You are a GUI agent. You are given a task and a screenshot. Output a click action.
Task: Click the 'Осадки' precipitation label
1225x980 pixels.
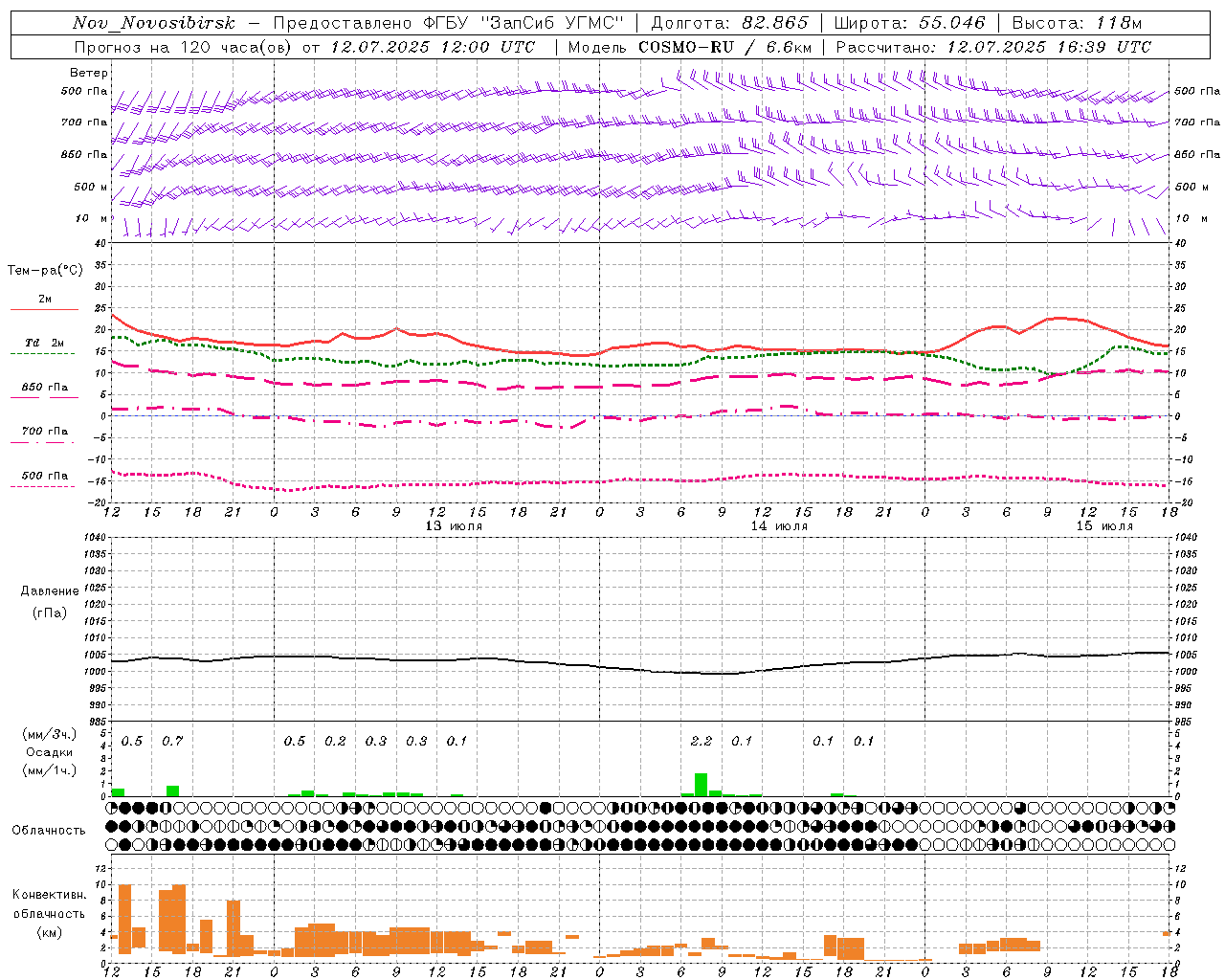click(49, 752)
